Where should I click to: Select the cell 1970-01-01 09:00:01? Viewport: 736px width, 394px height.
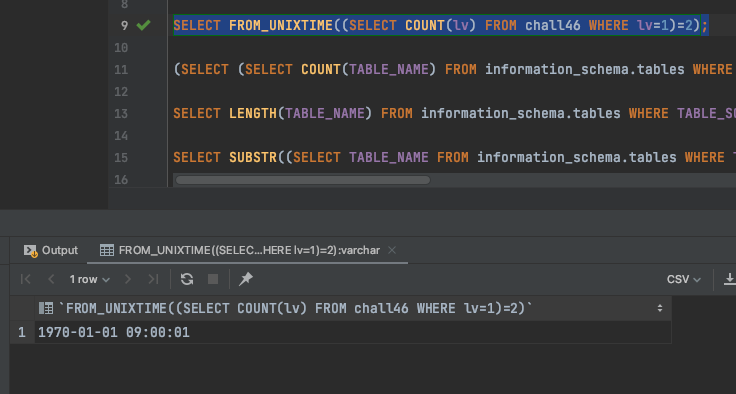pyautogui.click(x=353, y=332)
